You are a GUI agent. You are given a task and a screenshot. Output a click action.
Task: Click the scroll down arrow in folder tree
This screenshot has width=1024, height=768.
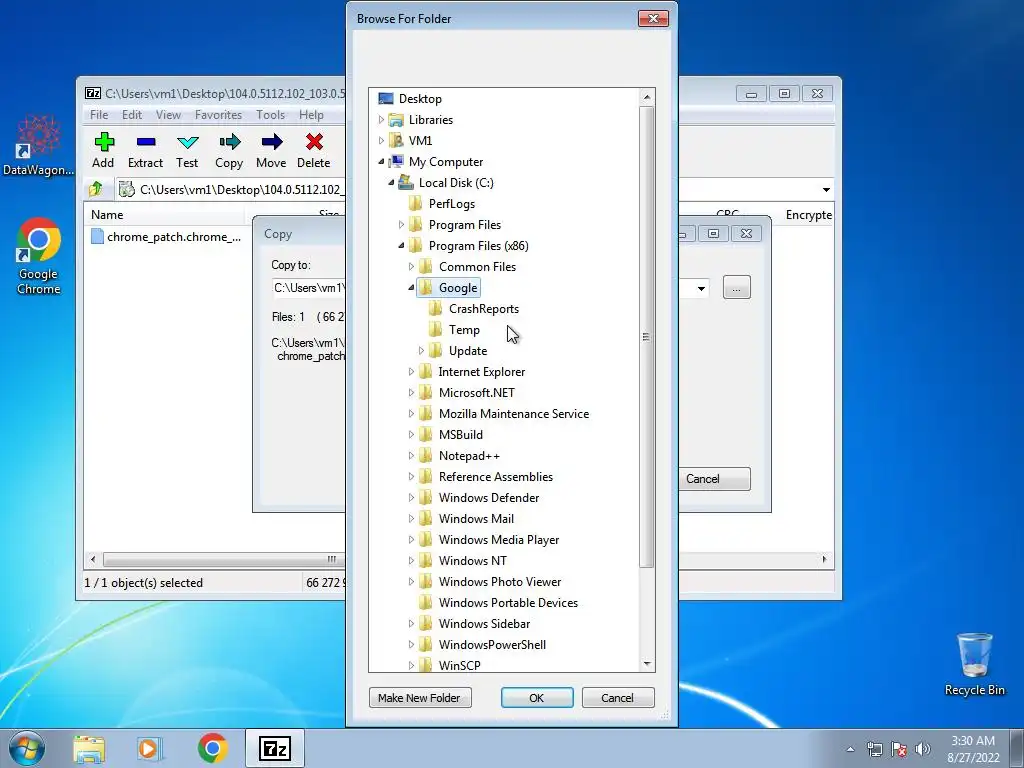[x=647, y=664]
